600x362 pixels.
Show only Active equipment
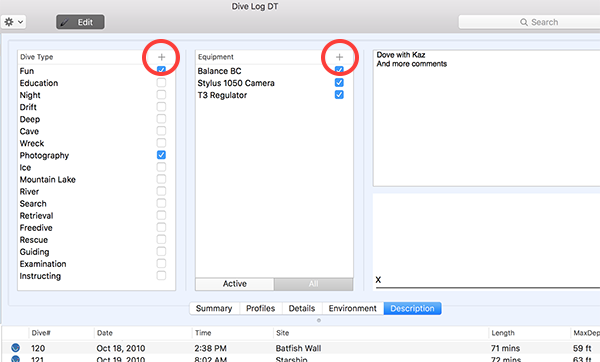click(235, 284)
